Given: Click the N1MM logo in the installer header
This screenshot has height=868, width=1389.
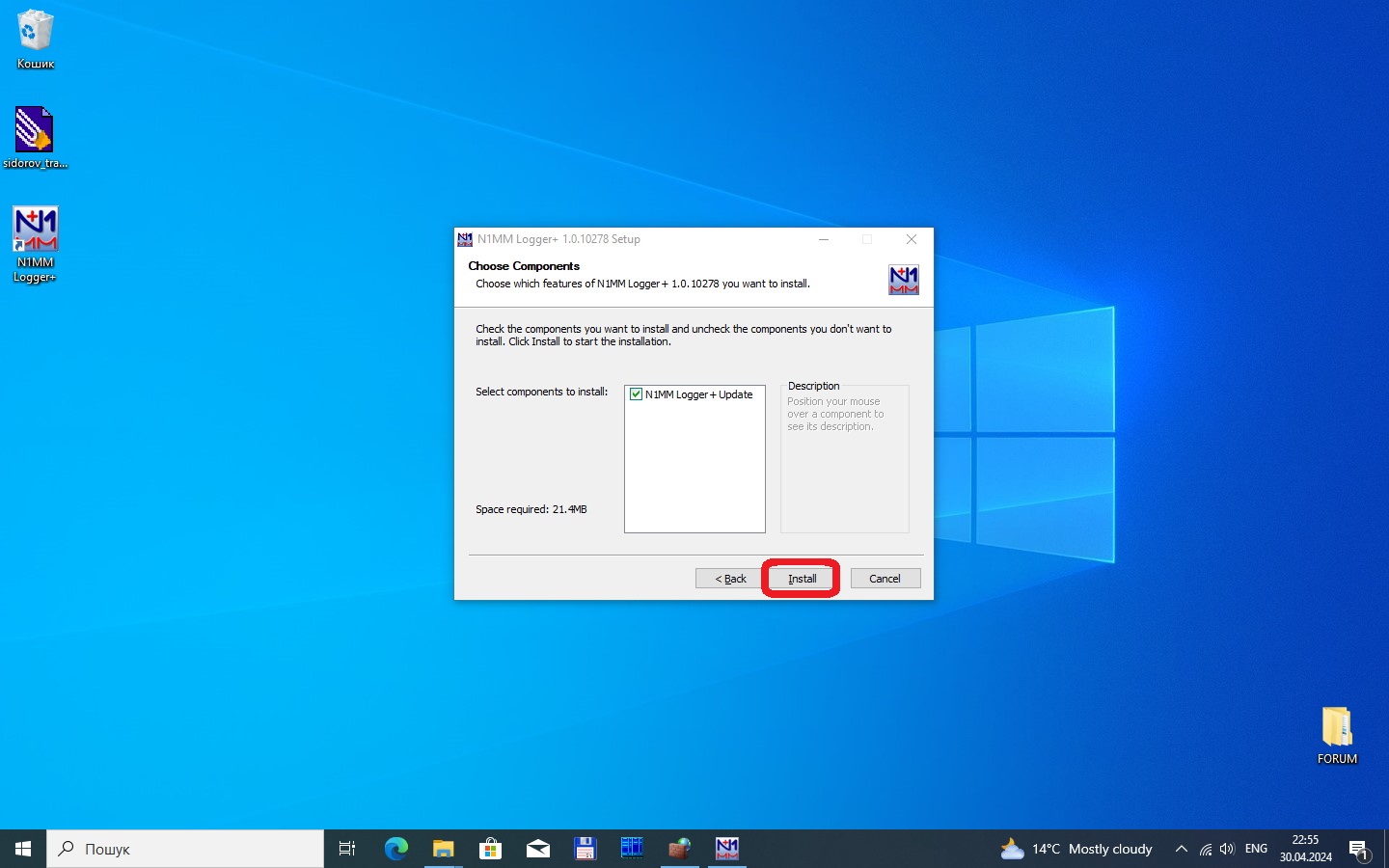Looking at the screenshot, I should pos(903,280).
